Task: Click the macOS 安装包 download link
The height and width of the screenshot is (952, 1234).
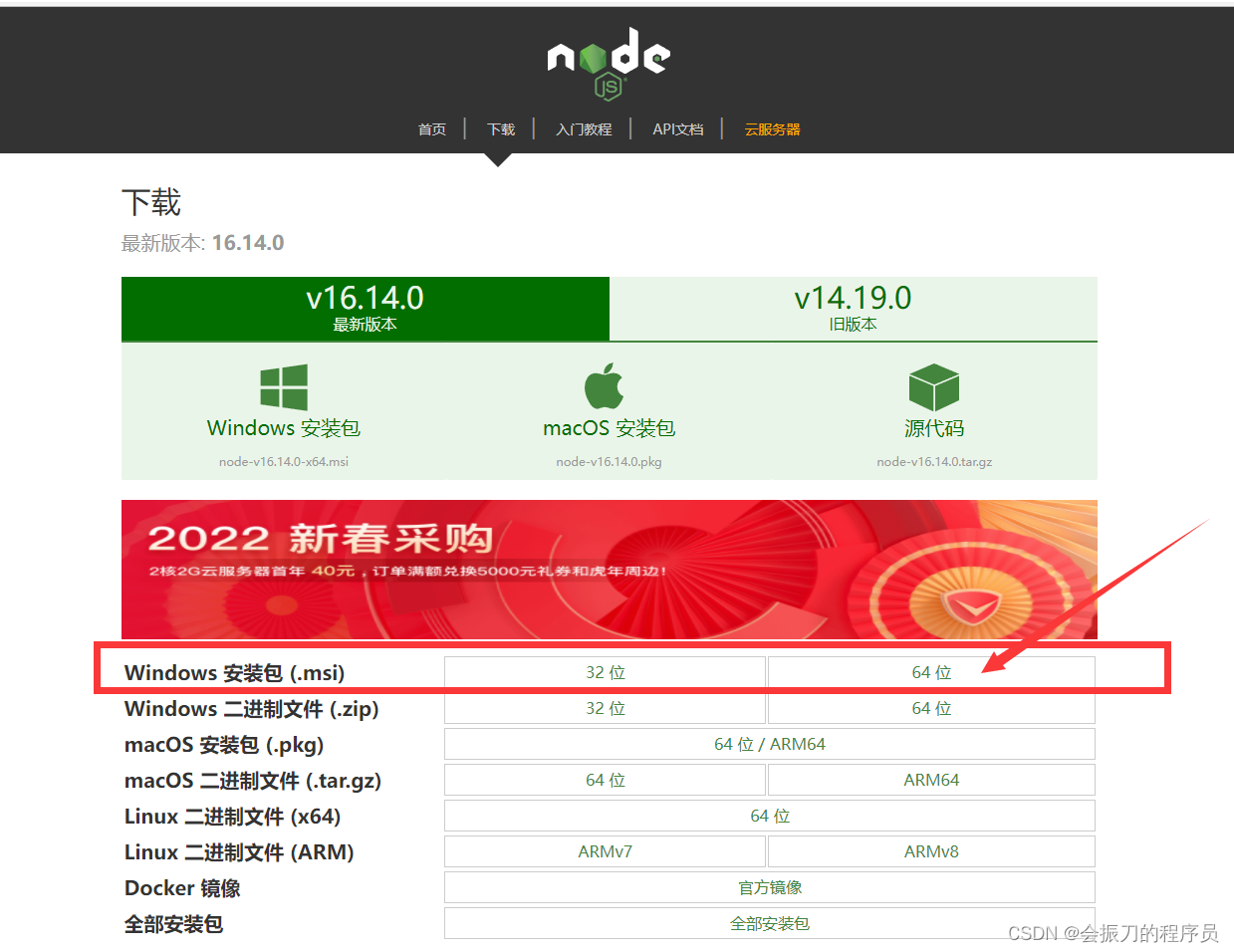Action: 610,428
